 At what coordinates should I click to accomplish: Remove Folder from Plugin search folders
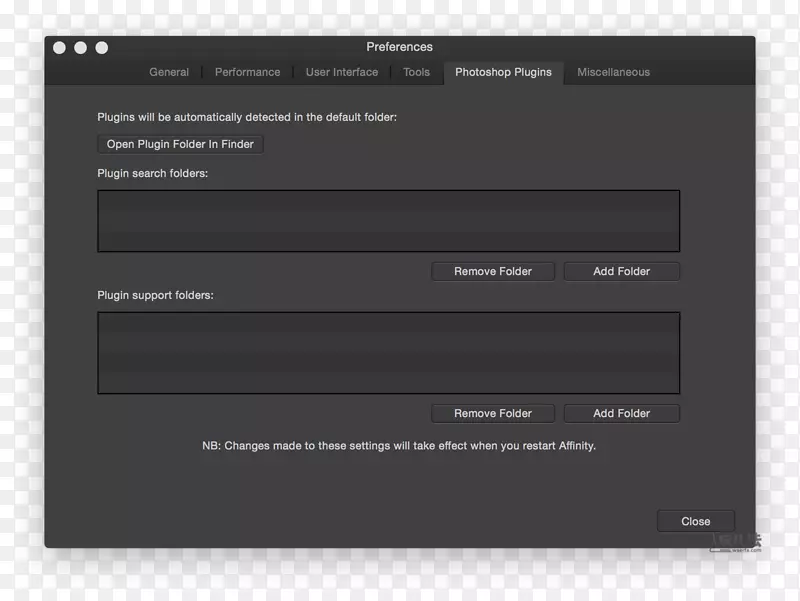click(493, 271)
